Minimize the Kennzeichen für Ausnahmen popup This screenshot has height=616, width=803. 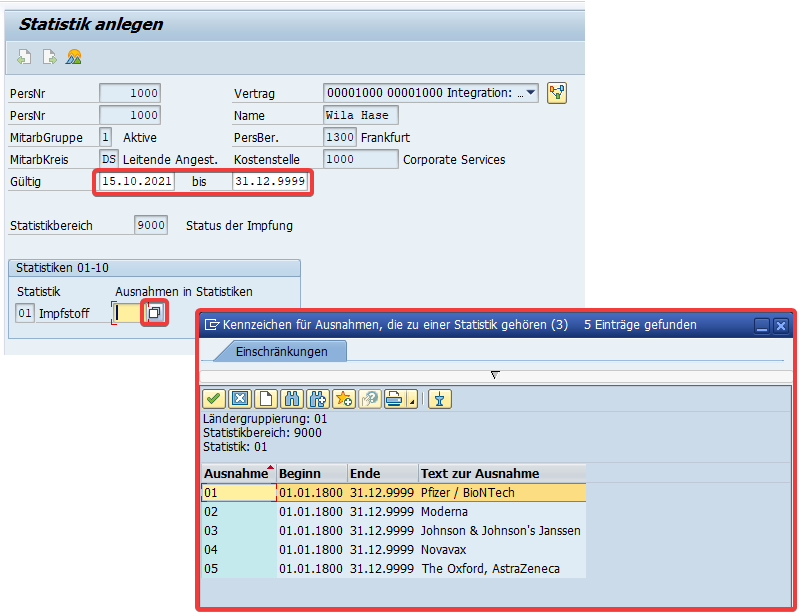(762, 326)
